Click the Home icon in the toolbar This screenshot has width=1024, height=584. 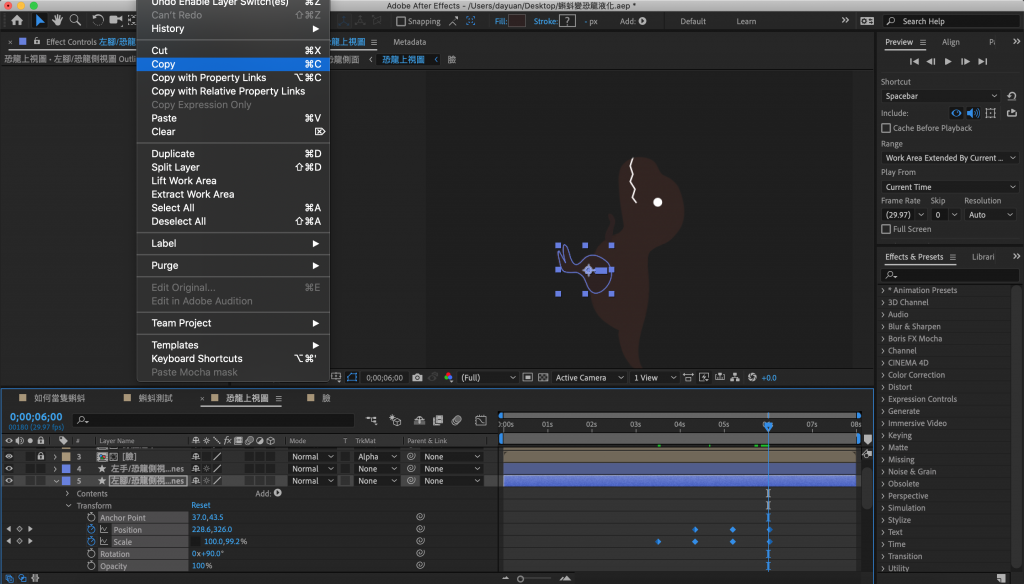[x=17, y=20]
